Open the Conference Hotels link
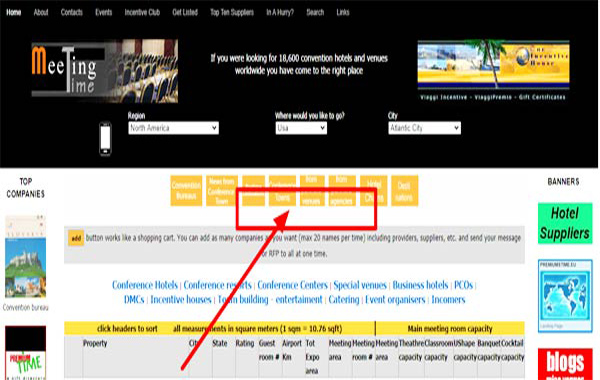 (145, 285)
